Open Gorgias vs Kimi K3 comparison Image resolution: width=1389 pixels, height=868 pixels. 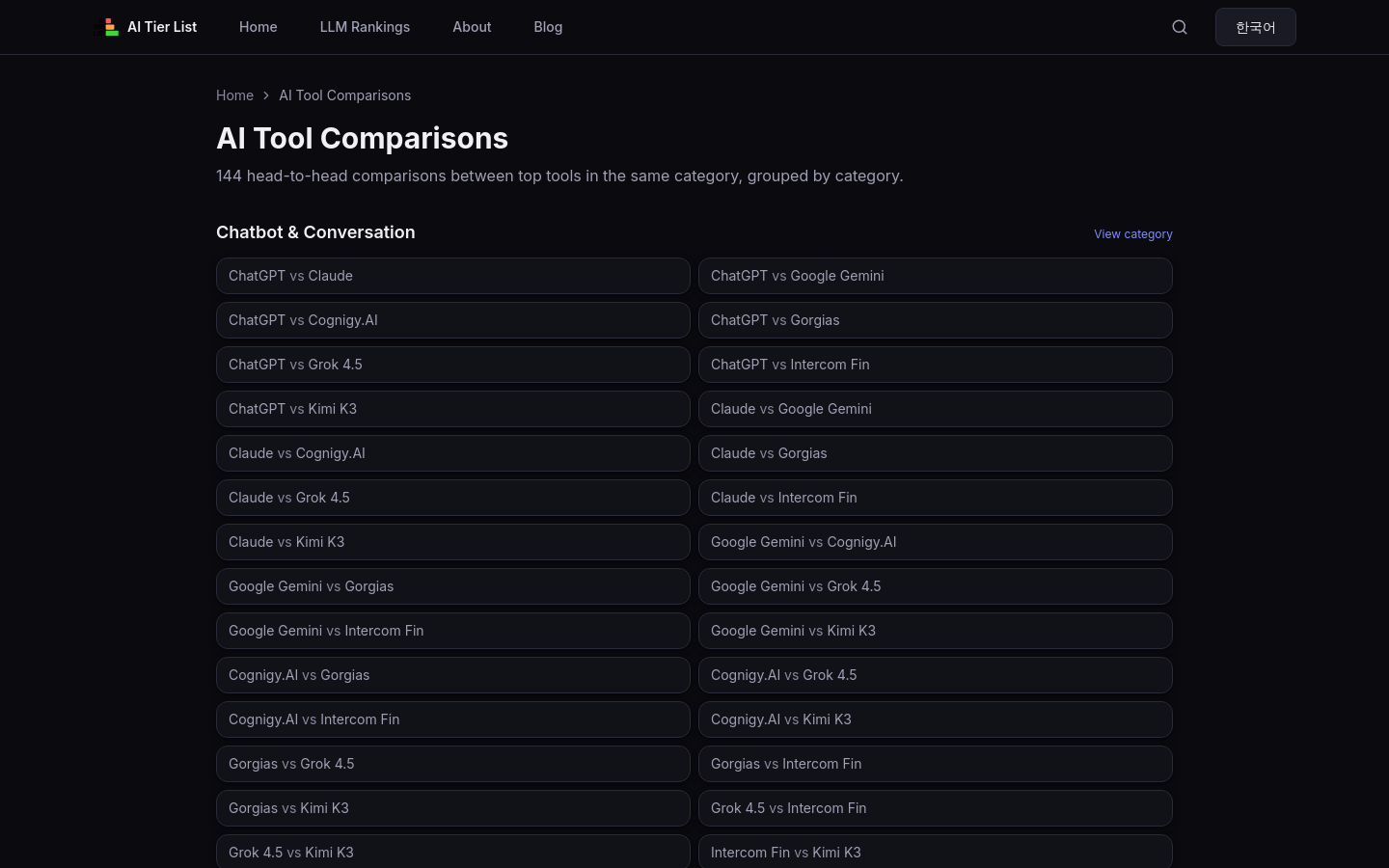(x=453, y=808)
